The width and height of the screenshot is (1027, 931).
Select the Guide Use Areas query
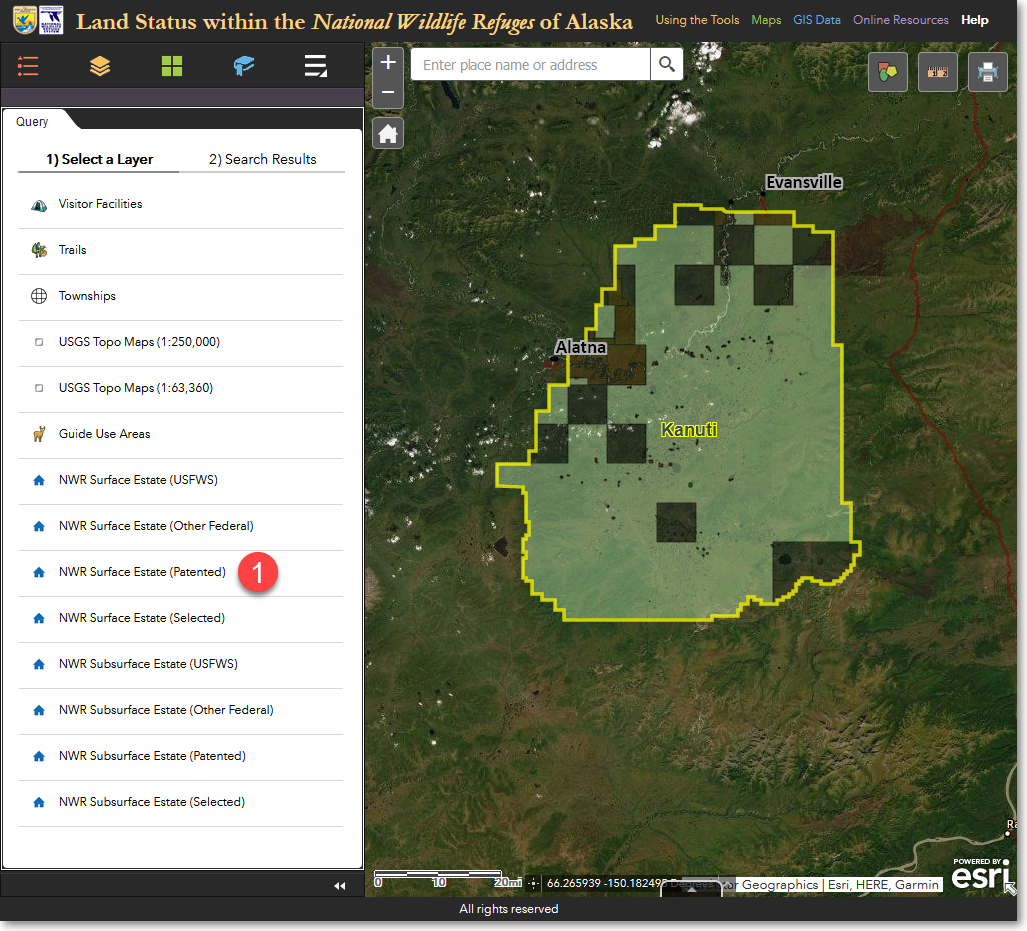pyautogui.click(x=106, y=434)
